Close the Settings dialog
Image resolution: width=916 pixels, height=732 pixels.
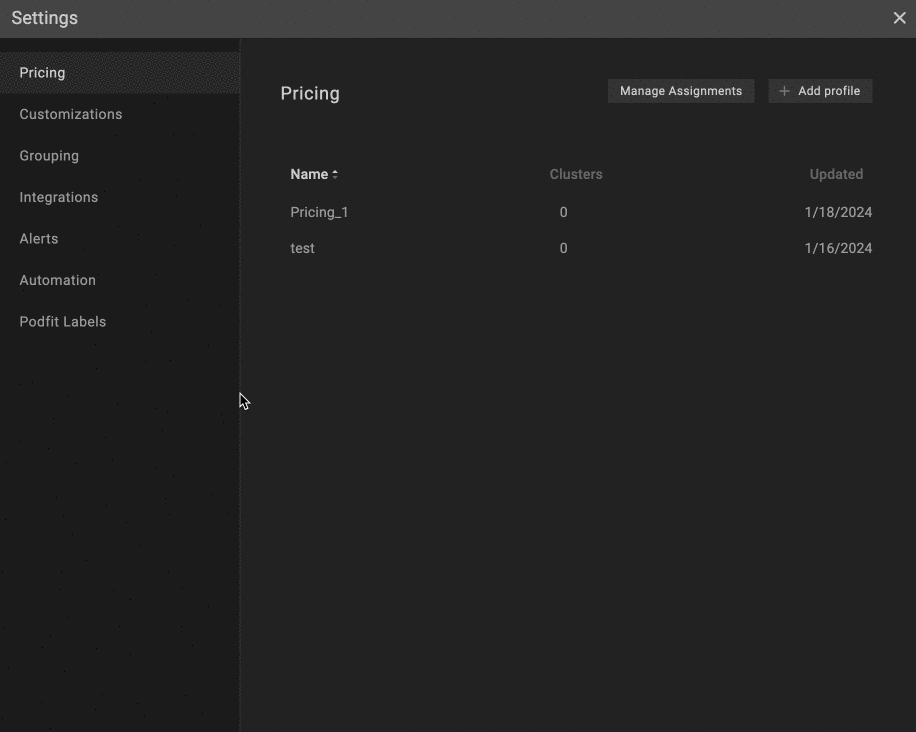(898, 18)
